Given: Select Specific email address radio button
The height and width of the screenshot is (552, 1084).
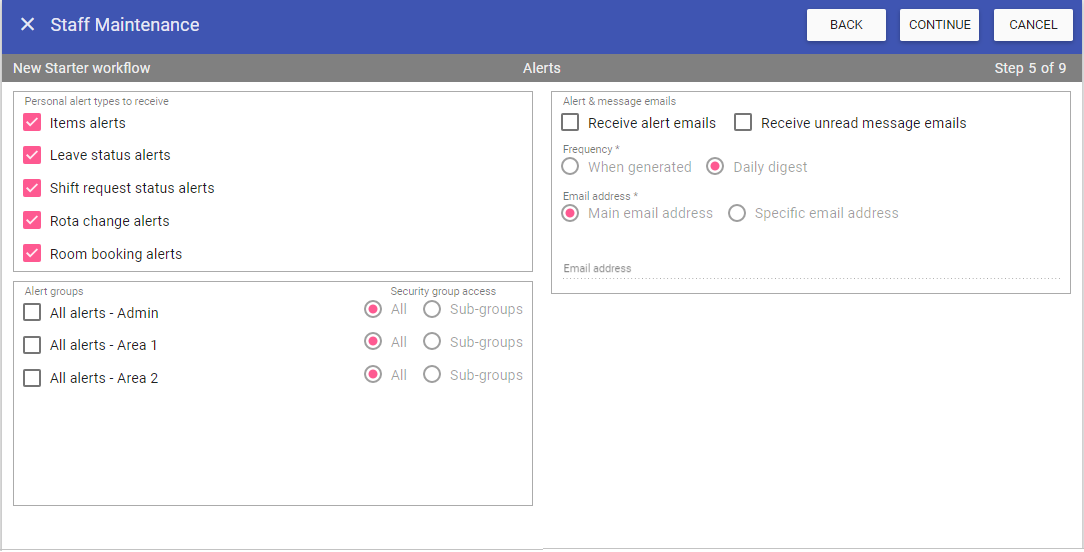Looking at the screenshot, I should [737, 213].
